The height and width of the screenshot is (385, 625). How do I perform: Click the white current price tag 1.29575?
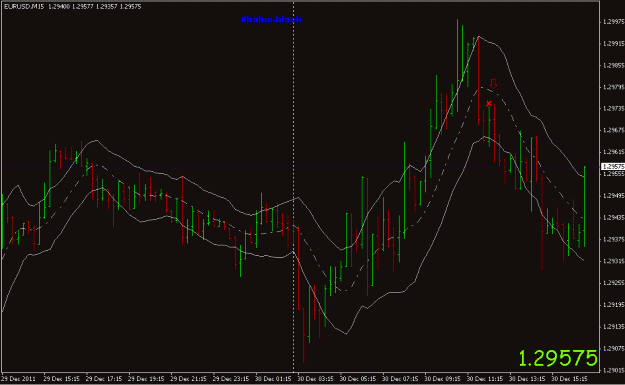pos(613,167)
